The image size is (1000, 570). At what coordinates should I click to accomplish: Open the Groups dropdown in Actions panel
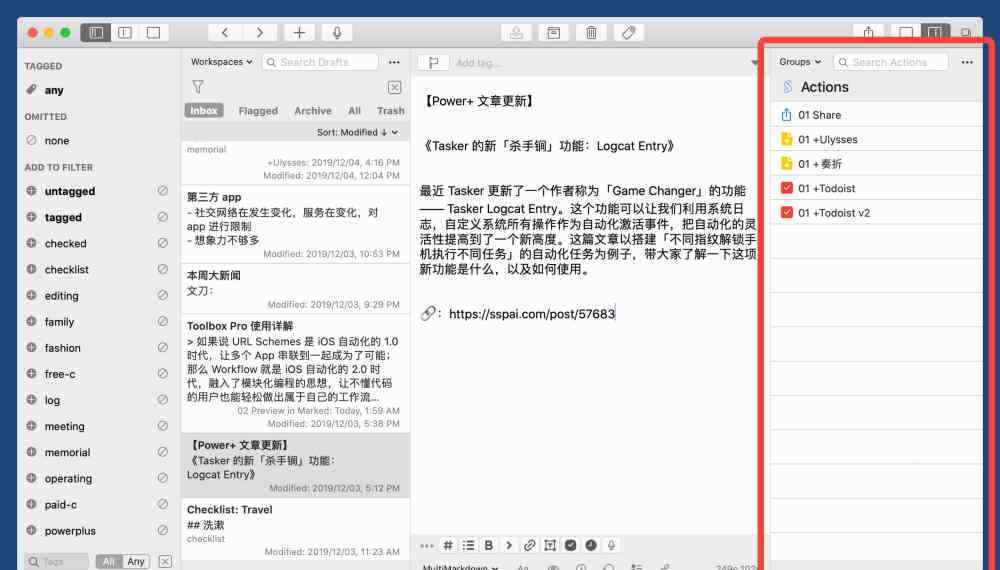pyautogui.click(x=800, y=62)
